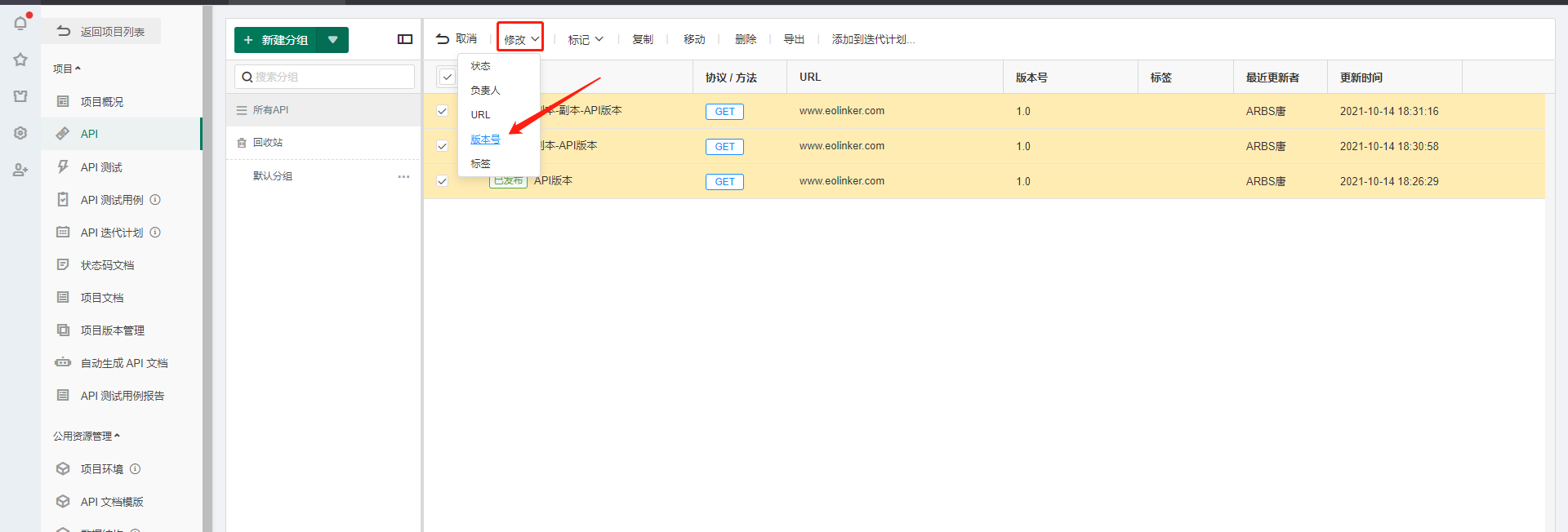
Task: Open 状态码文档 in sidebar
Action: pos(107,265)
